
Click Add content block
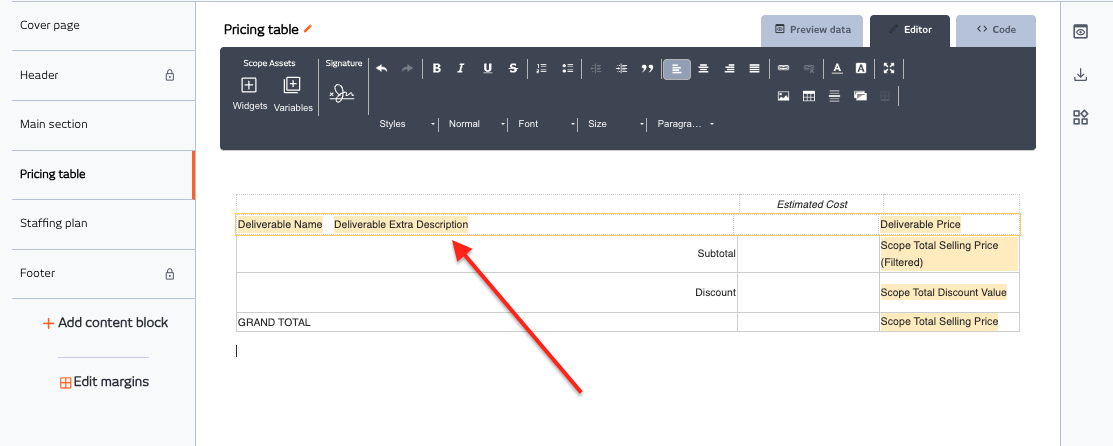point(105,323)
